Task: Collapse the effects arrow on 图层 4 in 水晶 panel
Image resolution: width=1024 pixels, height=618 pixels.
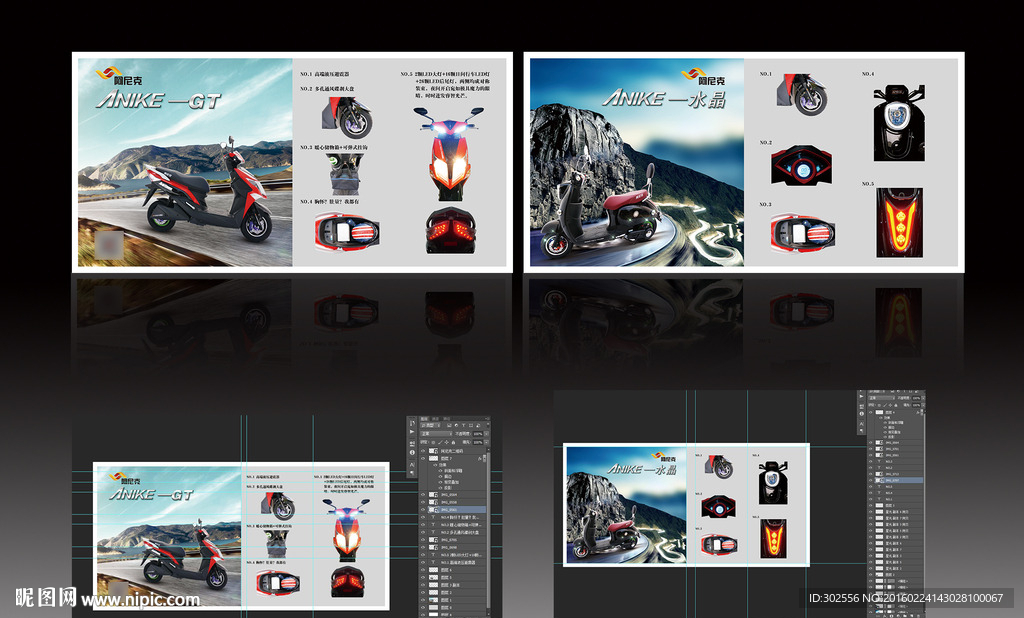Action: 921,412
